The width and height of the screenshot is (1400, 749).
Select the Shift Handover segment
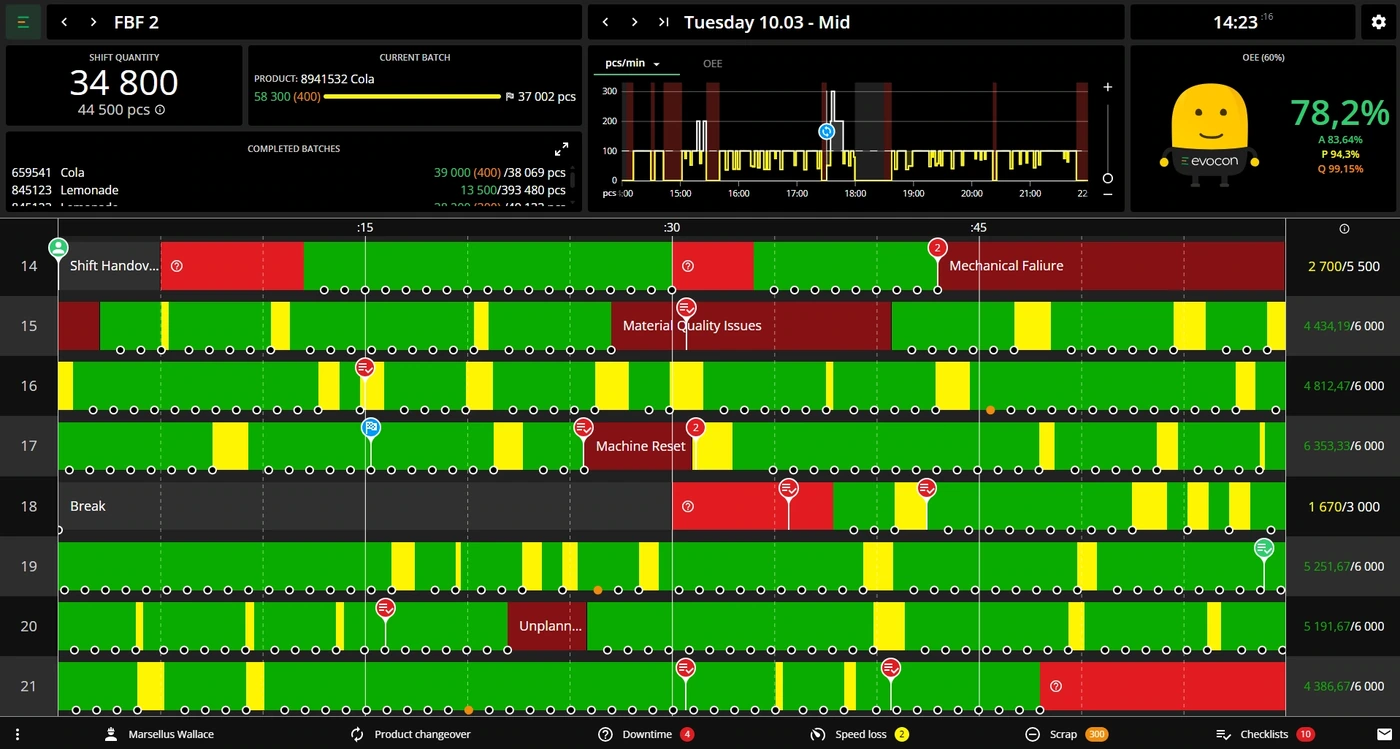109,266
